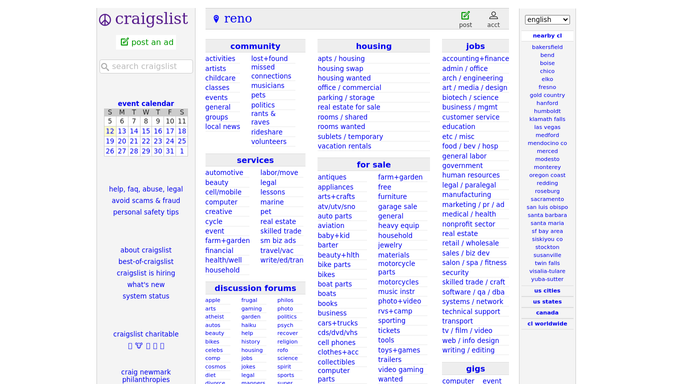The image size is (683, 384).
Task: Open skilled trade services link
Action: point(281,231)
